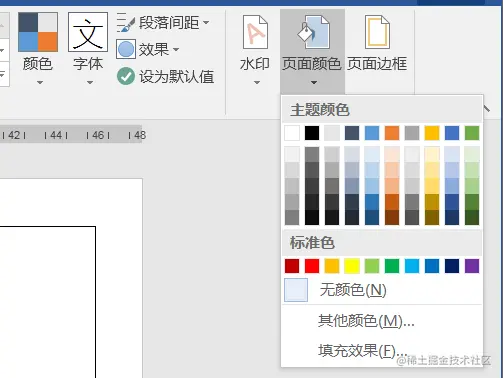Select the standard orange-gold color
This screenshot has width=503, height=378.
(x=332, y=266)
